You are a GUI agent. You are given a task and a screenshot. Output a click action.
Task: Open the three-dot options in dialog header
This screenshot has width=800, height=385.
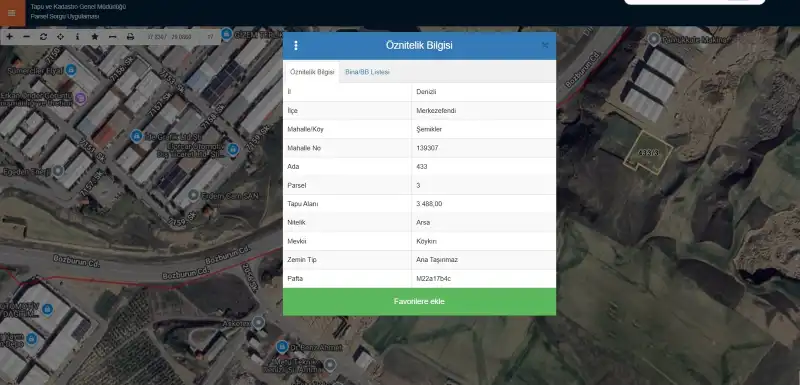click(x=295, y=45)
